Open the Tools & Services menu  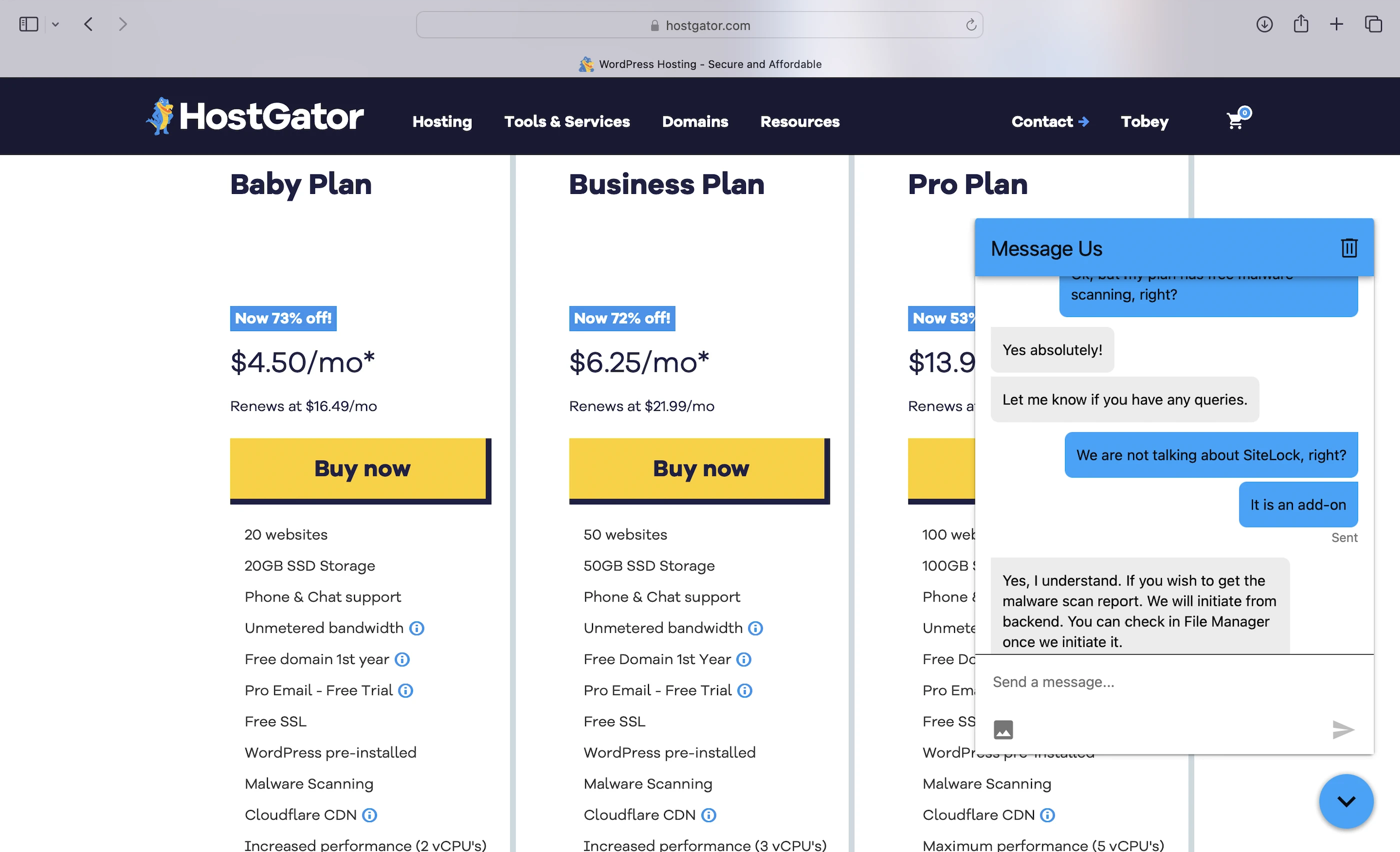566,121
